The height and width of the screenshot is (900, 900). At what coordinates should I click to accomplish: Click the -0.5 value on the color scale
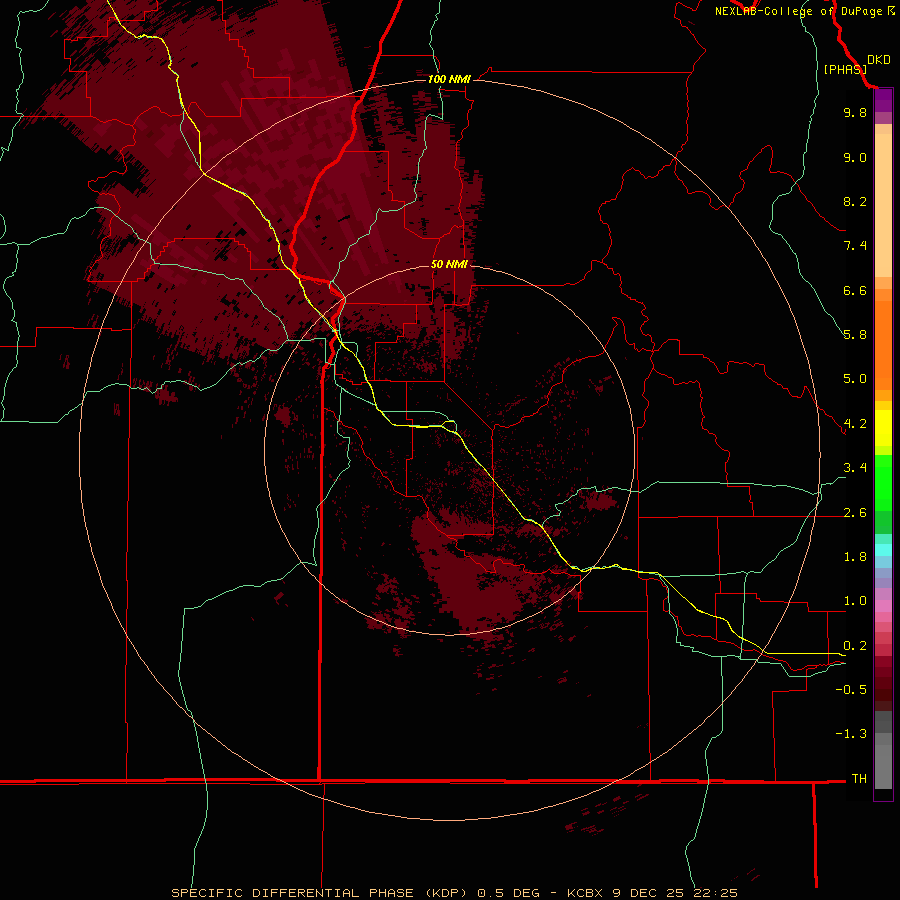851,690
